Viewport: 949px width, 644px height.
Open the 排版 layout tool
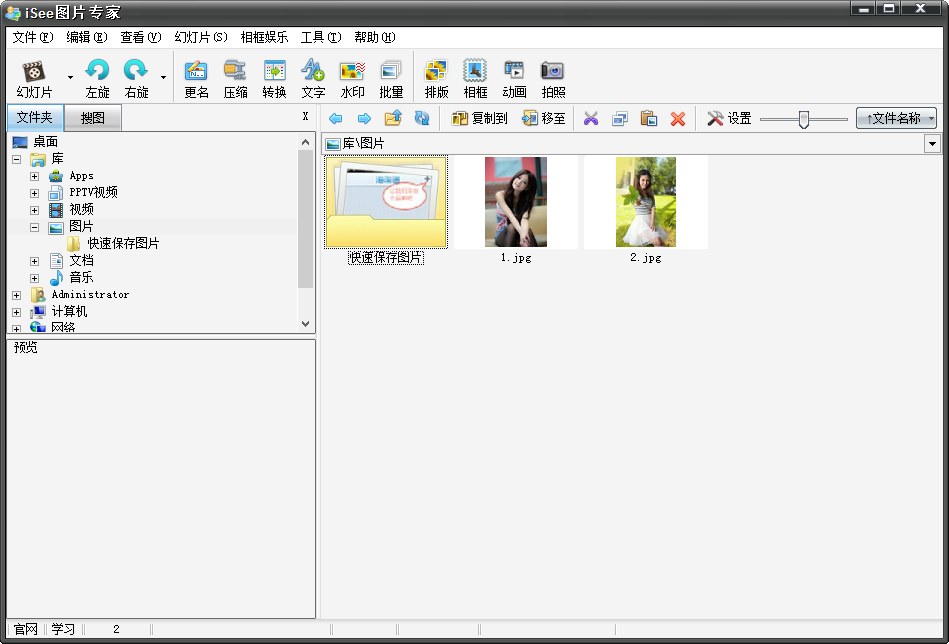pyautogui.click(x=436, y=79)
